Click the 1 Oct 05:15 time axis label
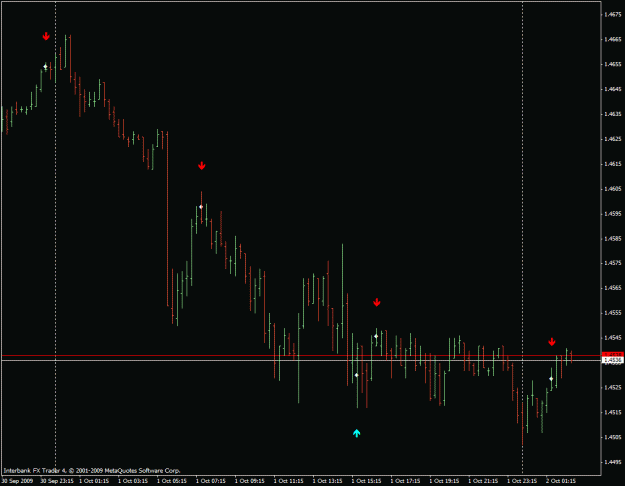This screenshot has width=625, height=486. (x=172, y=481)
